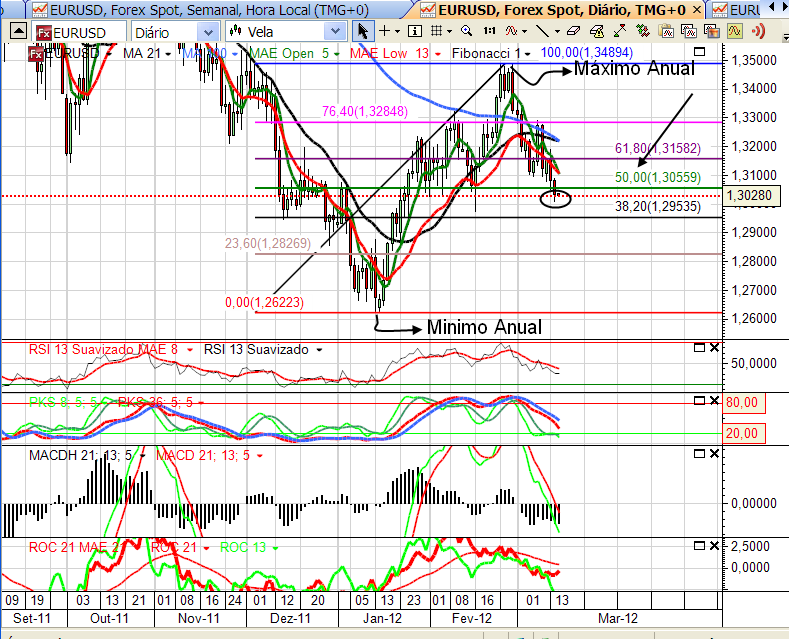Viewport: 789px width, 639px height.
Task: Click the Fx EURUSD icon in chart legend
Action: coord(36,53)
